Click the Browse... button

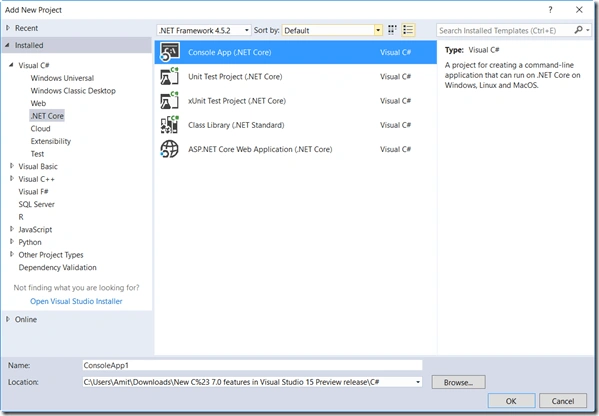coord(458,382)
